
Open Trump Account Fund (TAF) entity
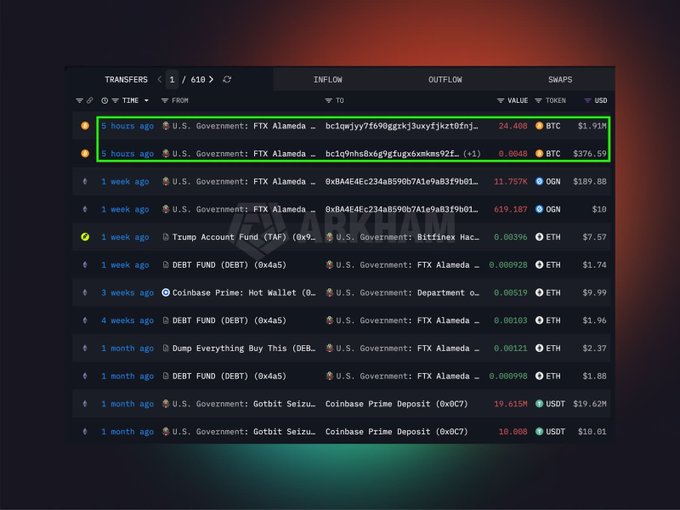(244, 237)
